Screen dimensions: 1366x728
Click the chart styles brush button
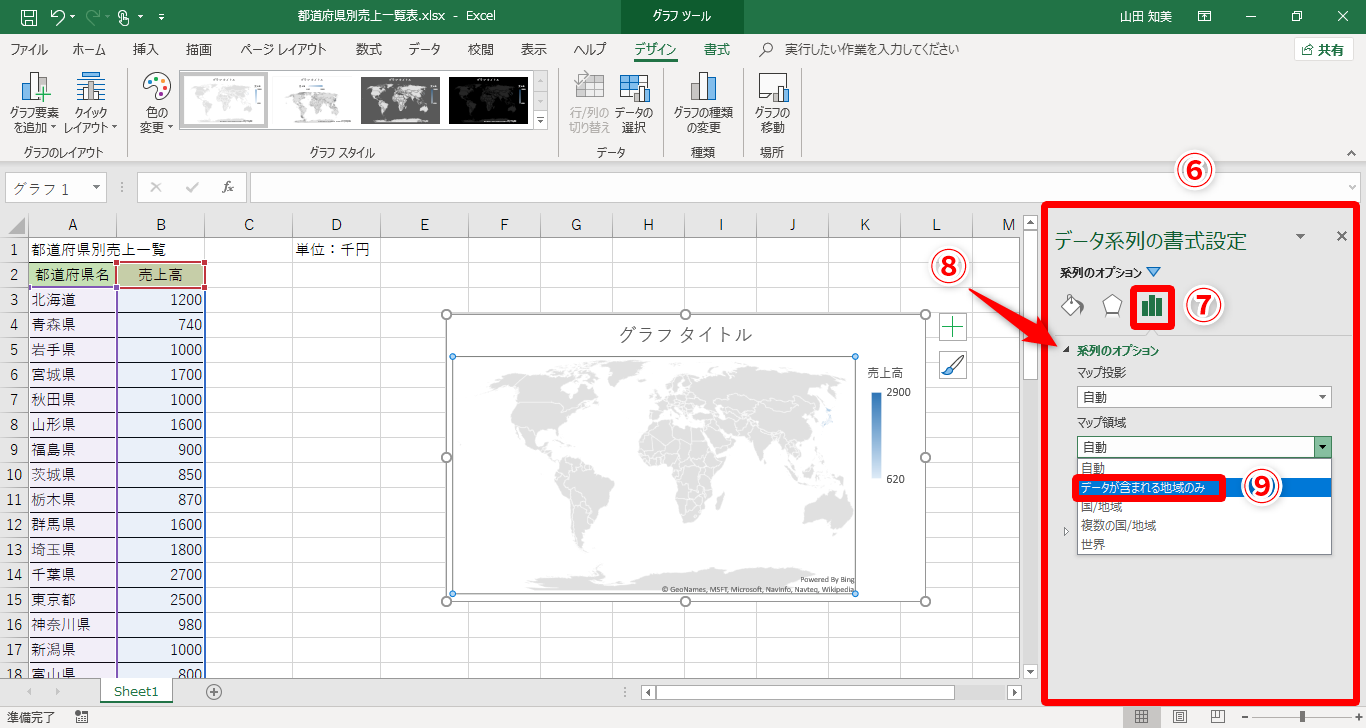coord(953,365)
